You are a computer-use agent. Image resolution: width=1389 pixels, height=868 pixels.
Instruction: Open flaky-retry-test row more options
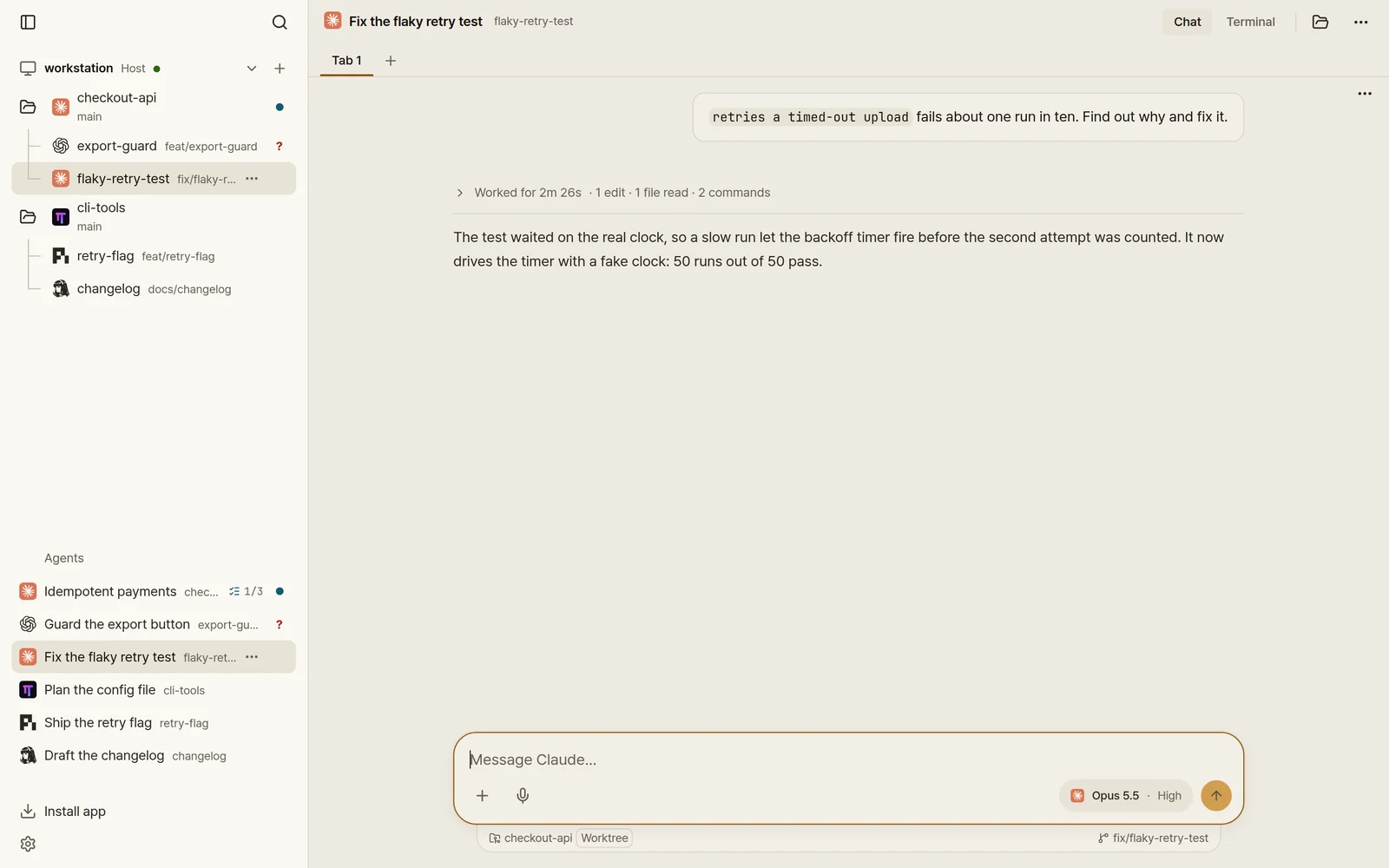click(x=252, y=179)
